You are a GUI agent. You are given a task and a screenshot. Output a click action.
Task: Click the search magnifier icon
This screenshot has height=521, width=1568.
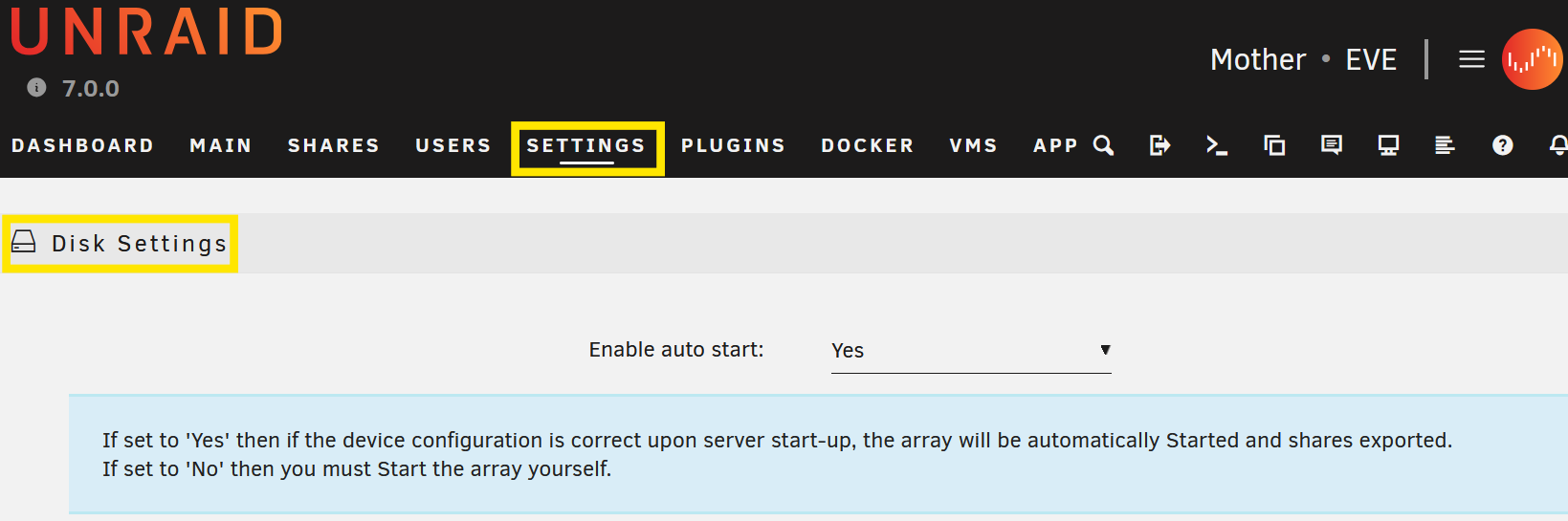click(x=1103, y=145)
